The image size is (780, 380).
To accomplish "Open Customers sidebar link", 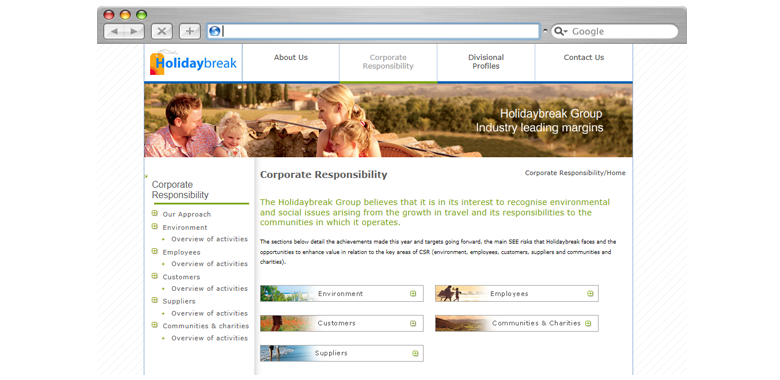I will click(x=182, y=277).
